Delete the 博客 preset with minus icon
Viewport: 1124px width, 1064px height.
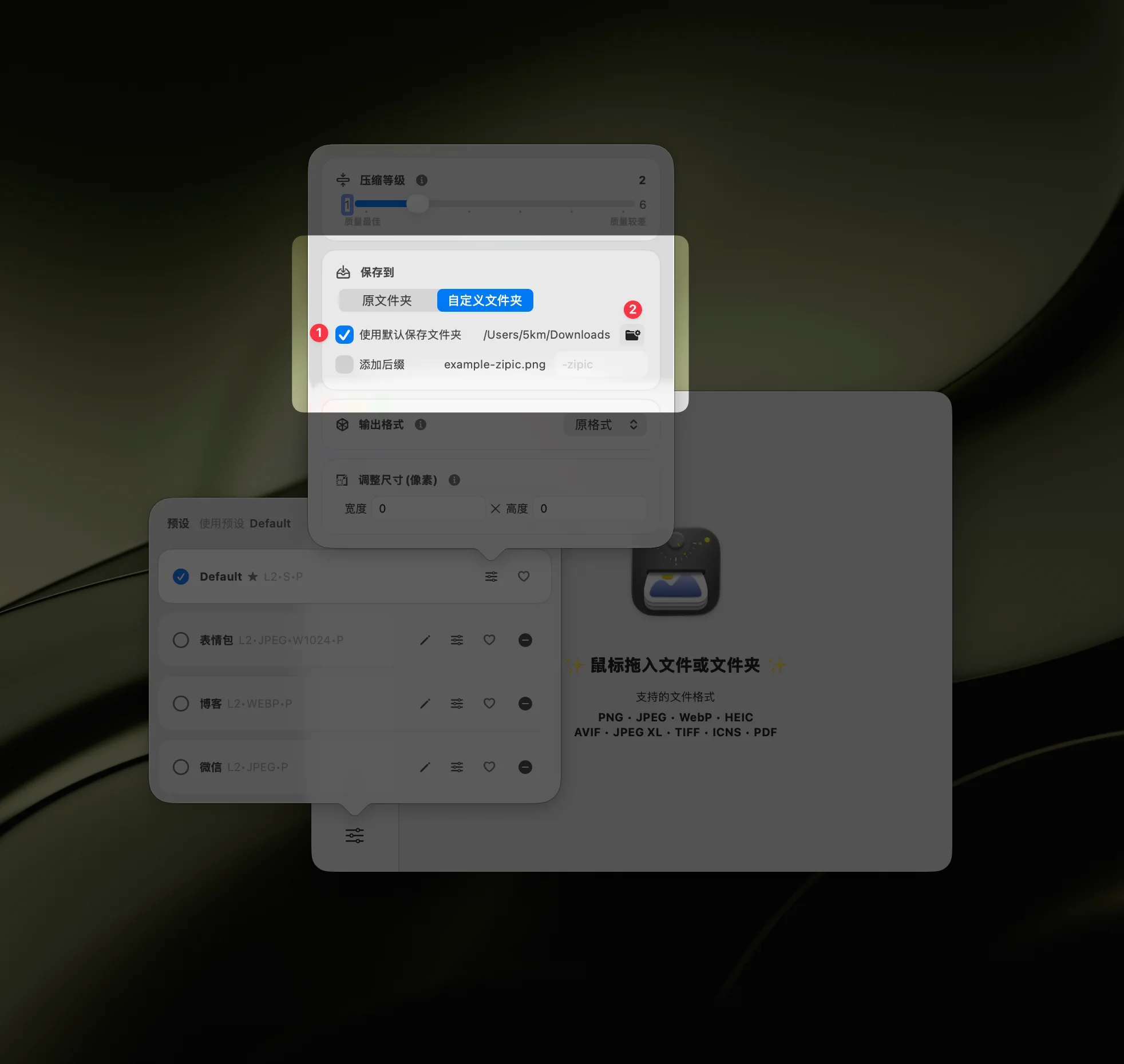pos(525,704)
